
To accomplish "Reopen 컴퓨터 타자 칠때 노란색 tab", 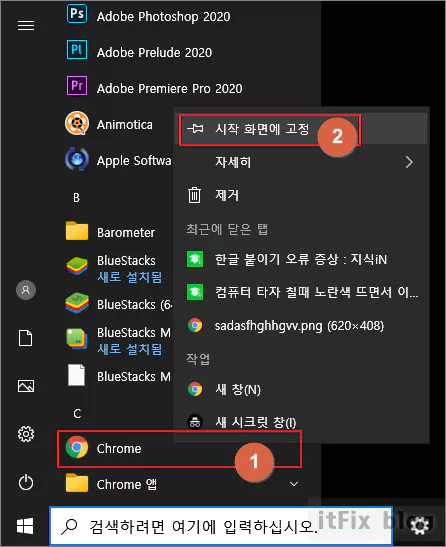I will [x=302, y=292].
